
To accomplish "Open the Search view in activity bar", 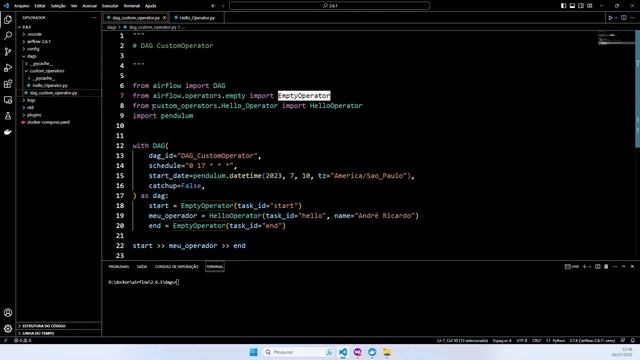I will point(8,36).
